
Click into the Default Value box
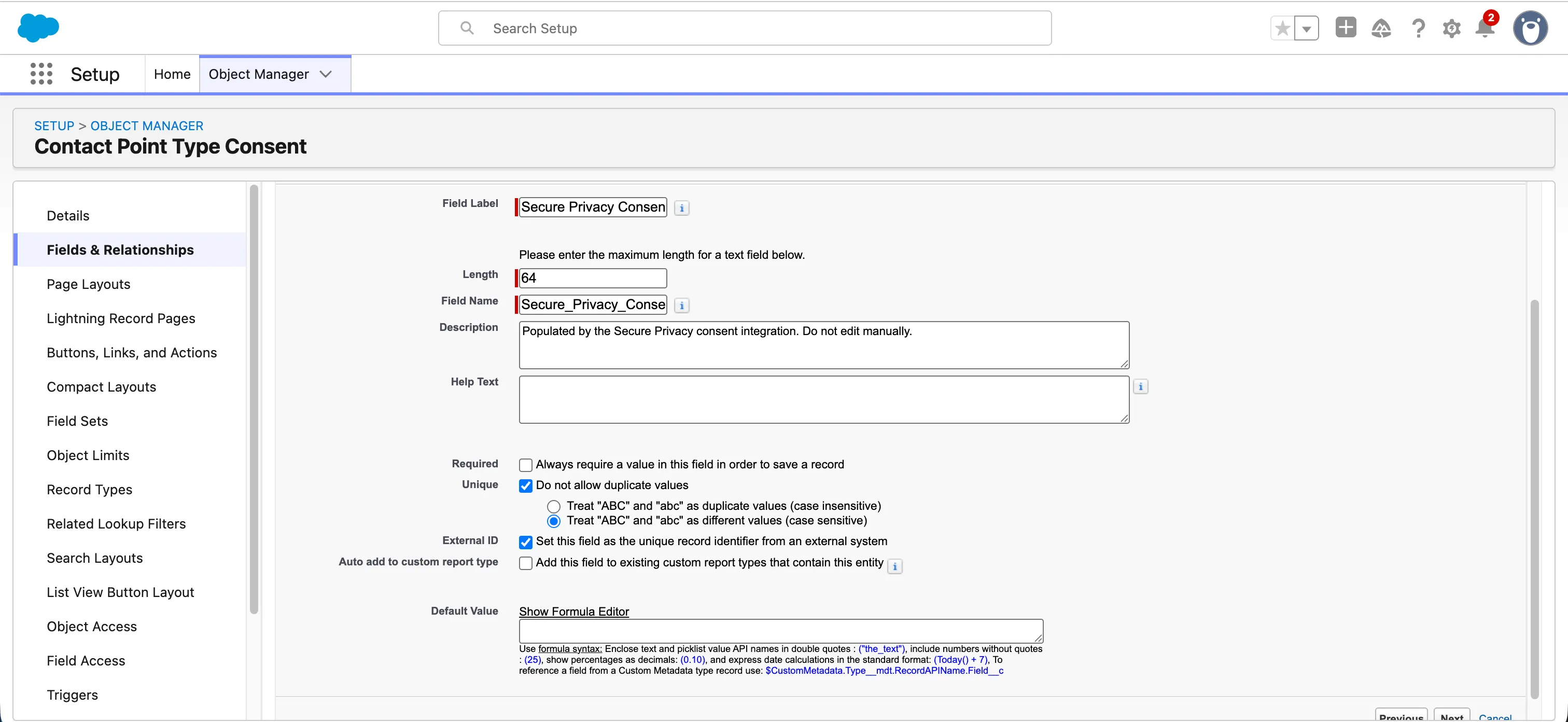pyautogui.click(x=781, y=631)
